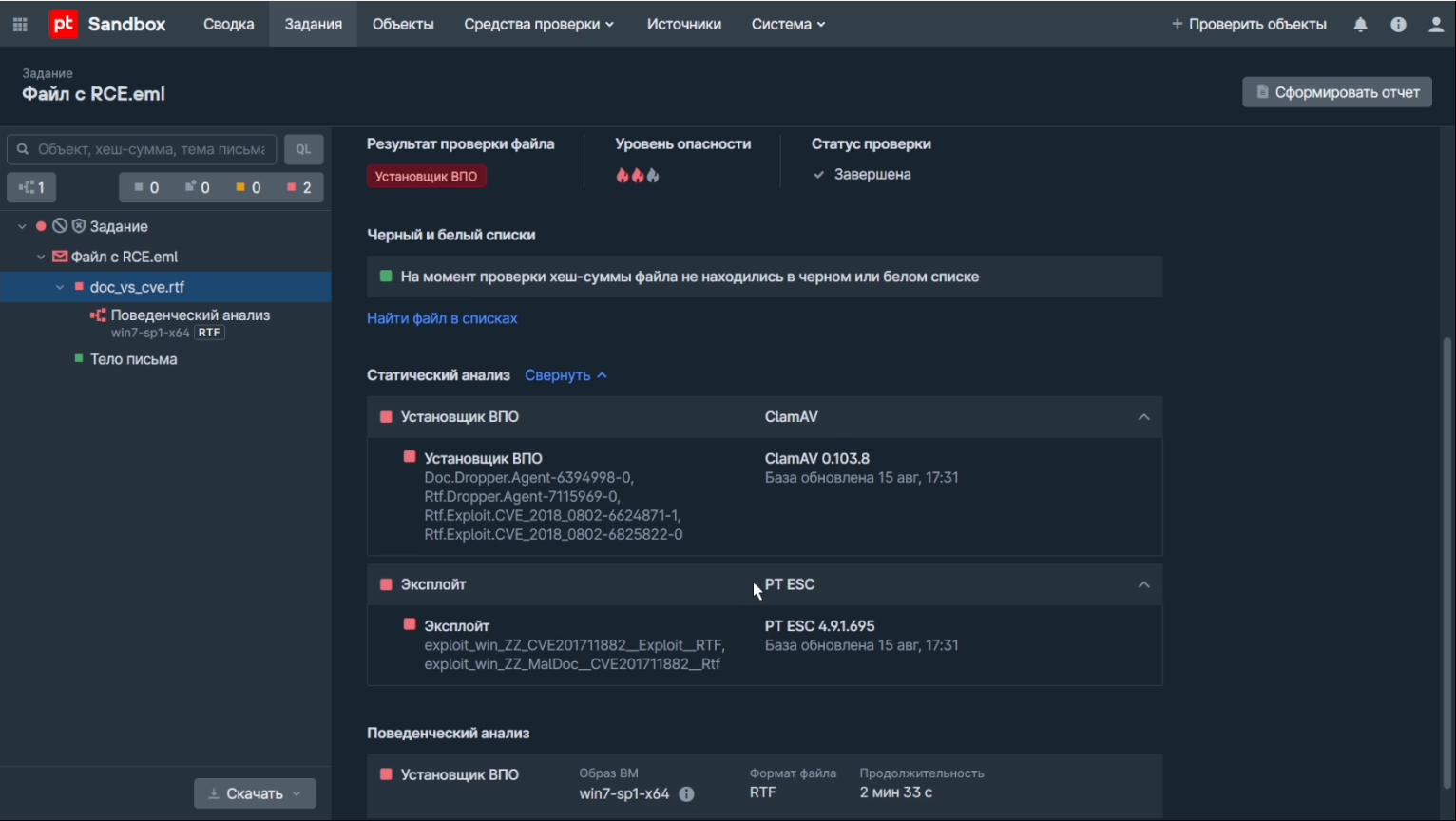Image resolution: width=1456 pixels, height=821 pixels.
Task: Collapse the ClamAV result section
Action: [x=1143, y=417]
